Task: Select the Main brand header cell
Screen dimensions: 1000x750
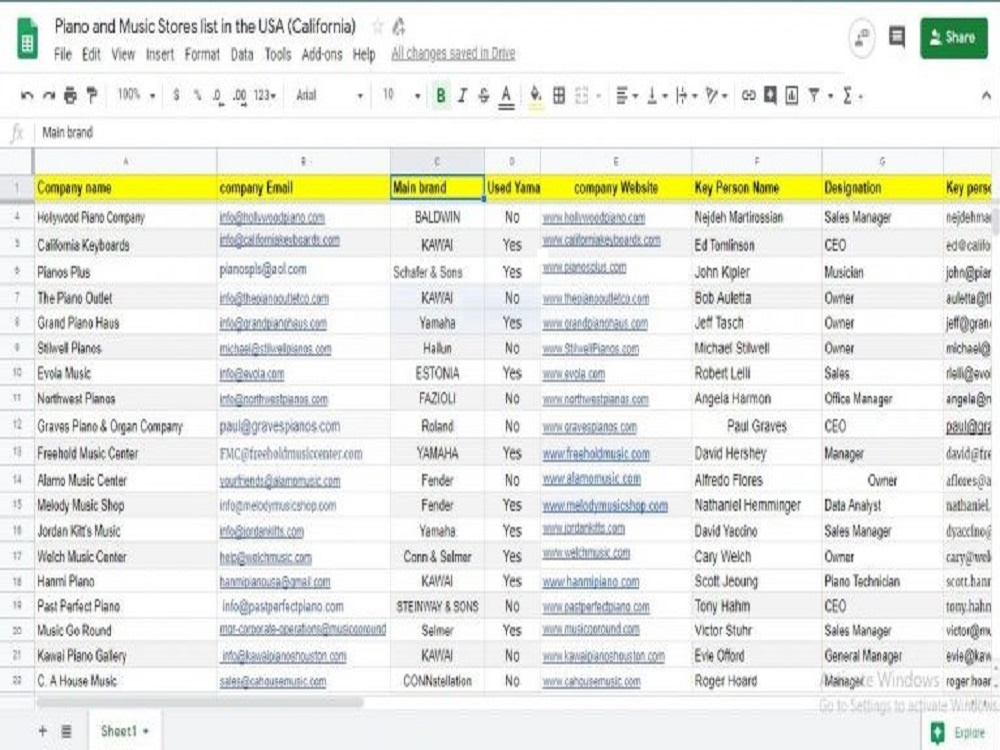Action: [x=437, y=188]
